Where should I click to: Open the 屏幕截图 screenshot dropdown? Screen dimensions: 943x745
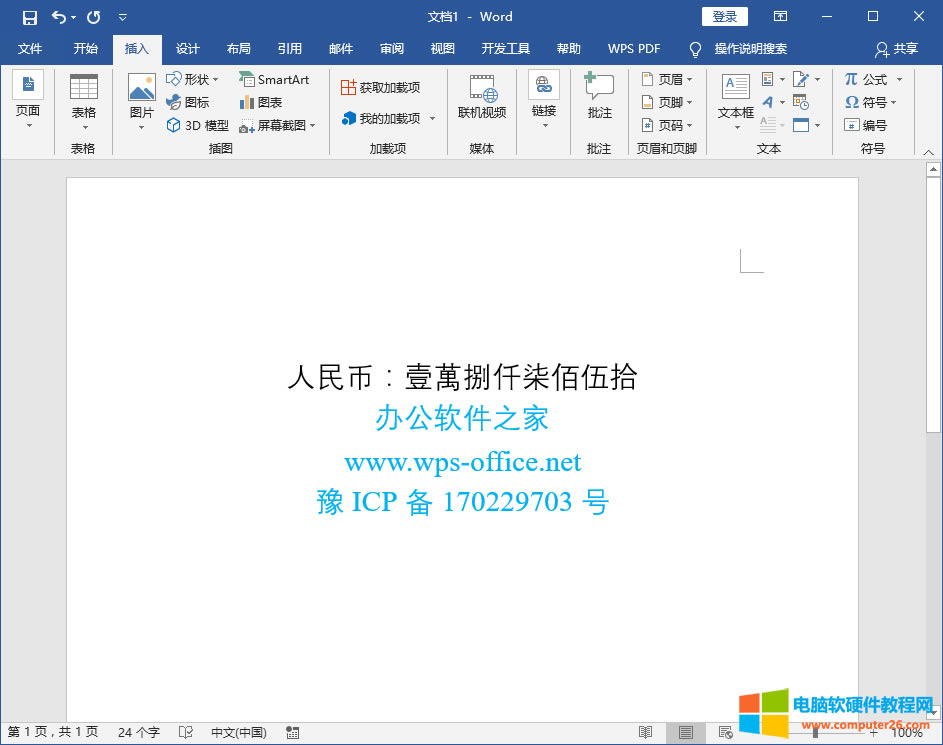click(x=277, y=125)
